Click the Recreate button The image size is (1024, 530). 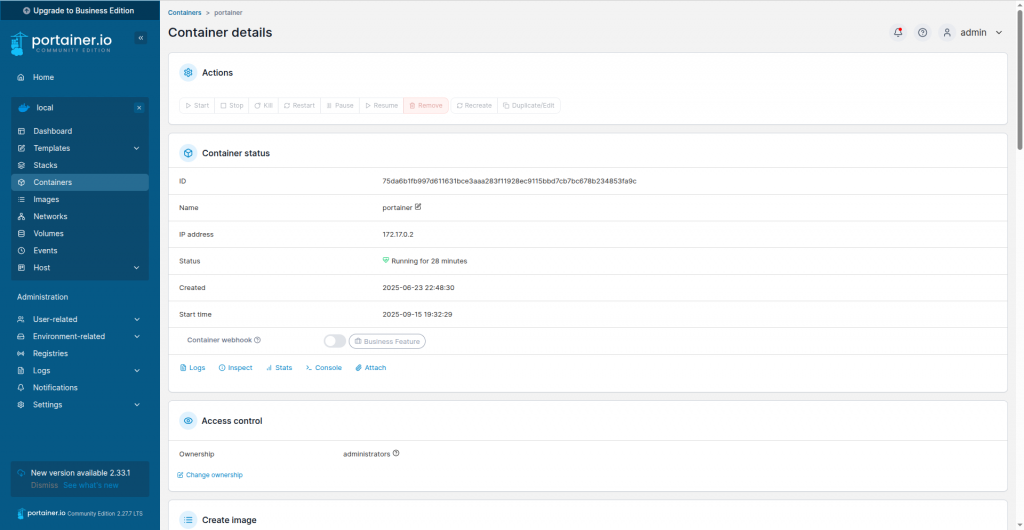(x=474, y=105)
